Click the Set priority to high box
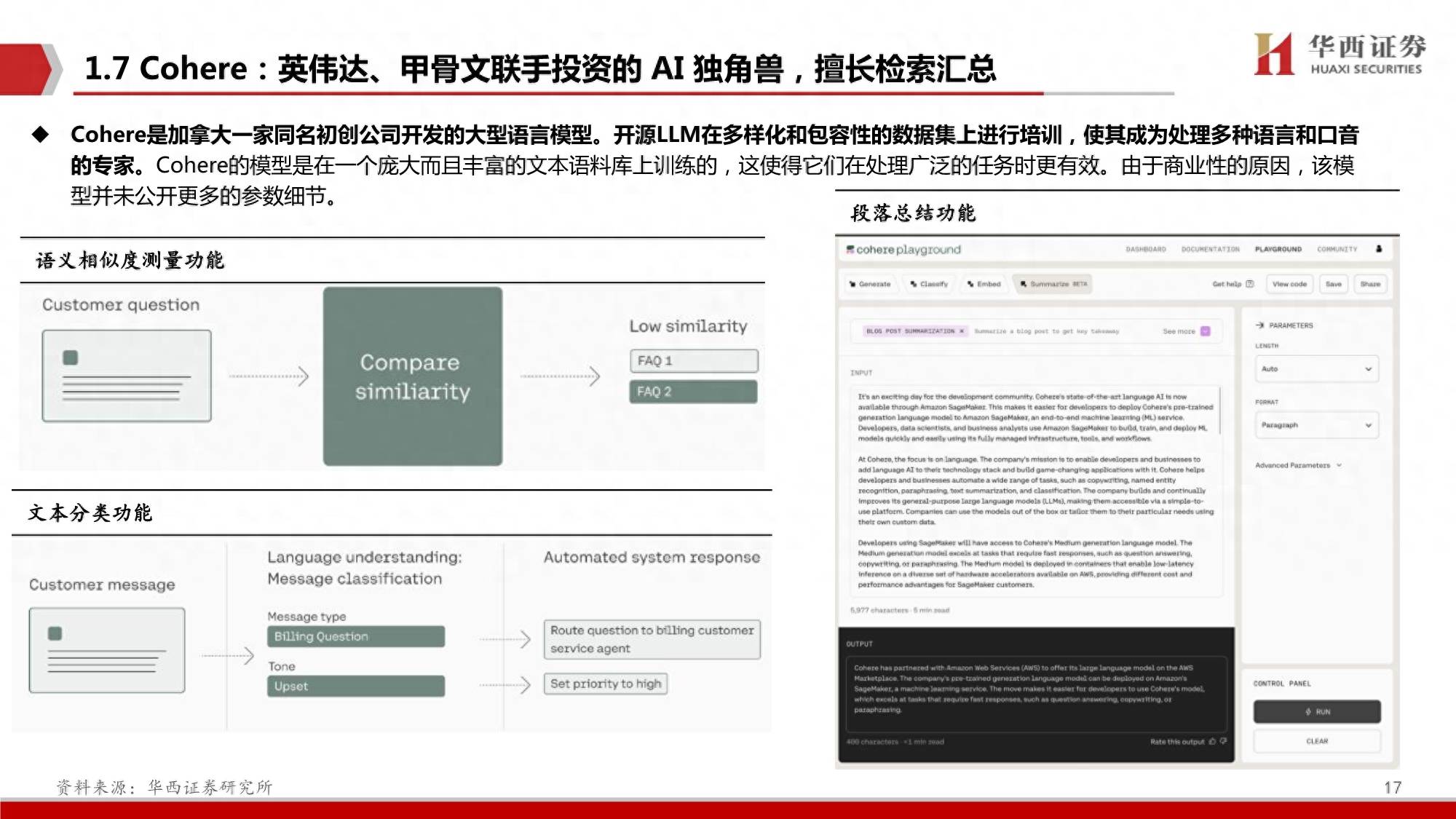 tap(606, 684)
